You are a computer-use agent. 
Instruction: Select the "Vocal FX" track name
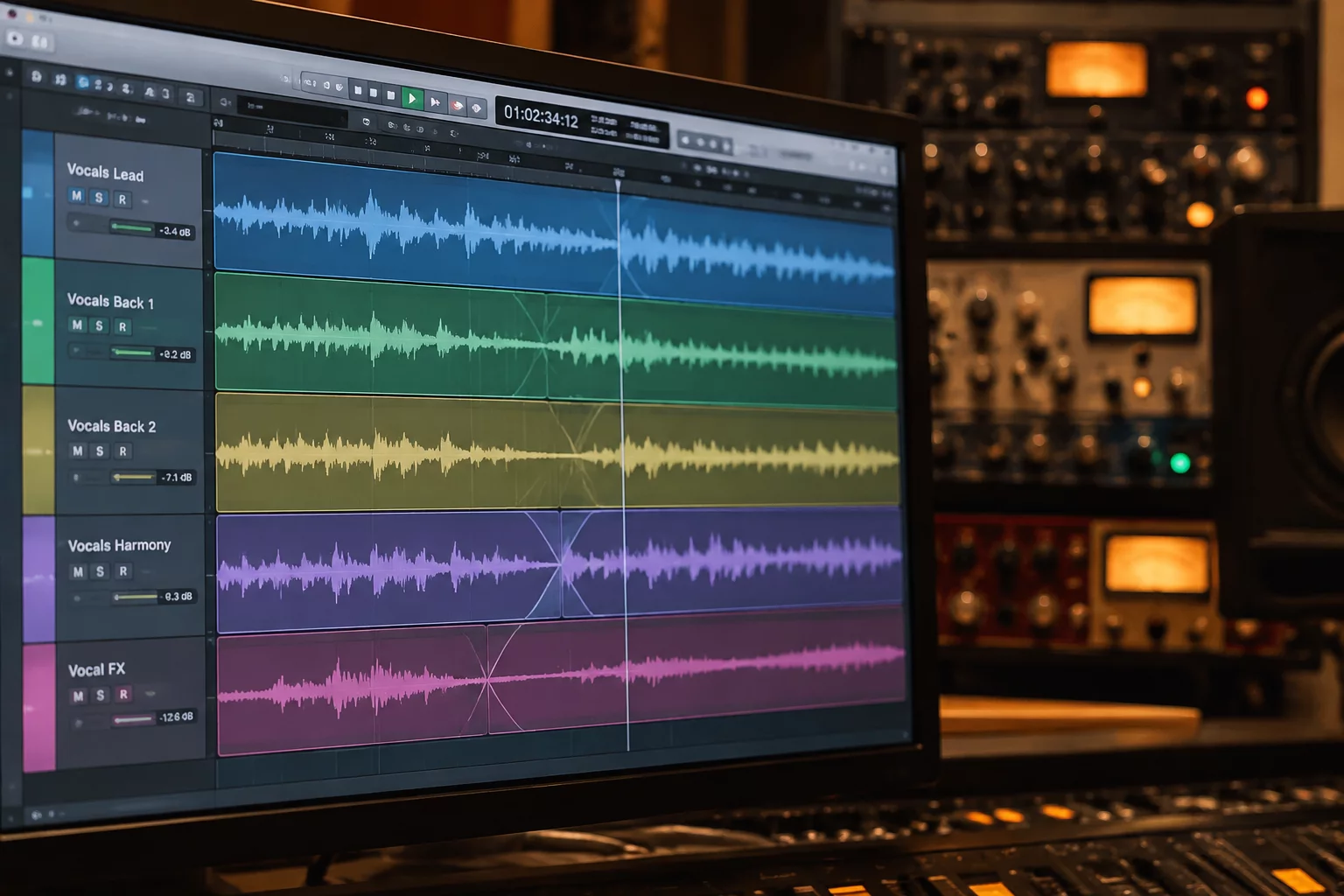tap(97, 670)
